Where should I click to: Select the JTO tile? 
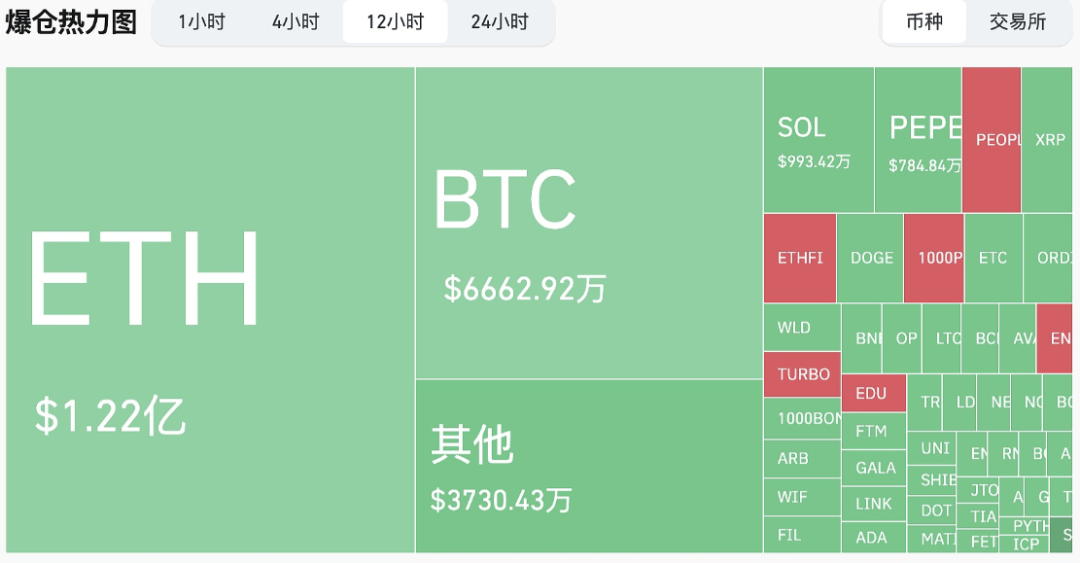point(977,490)
